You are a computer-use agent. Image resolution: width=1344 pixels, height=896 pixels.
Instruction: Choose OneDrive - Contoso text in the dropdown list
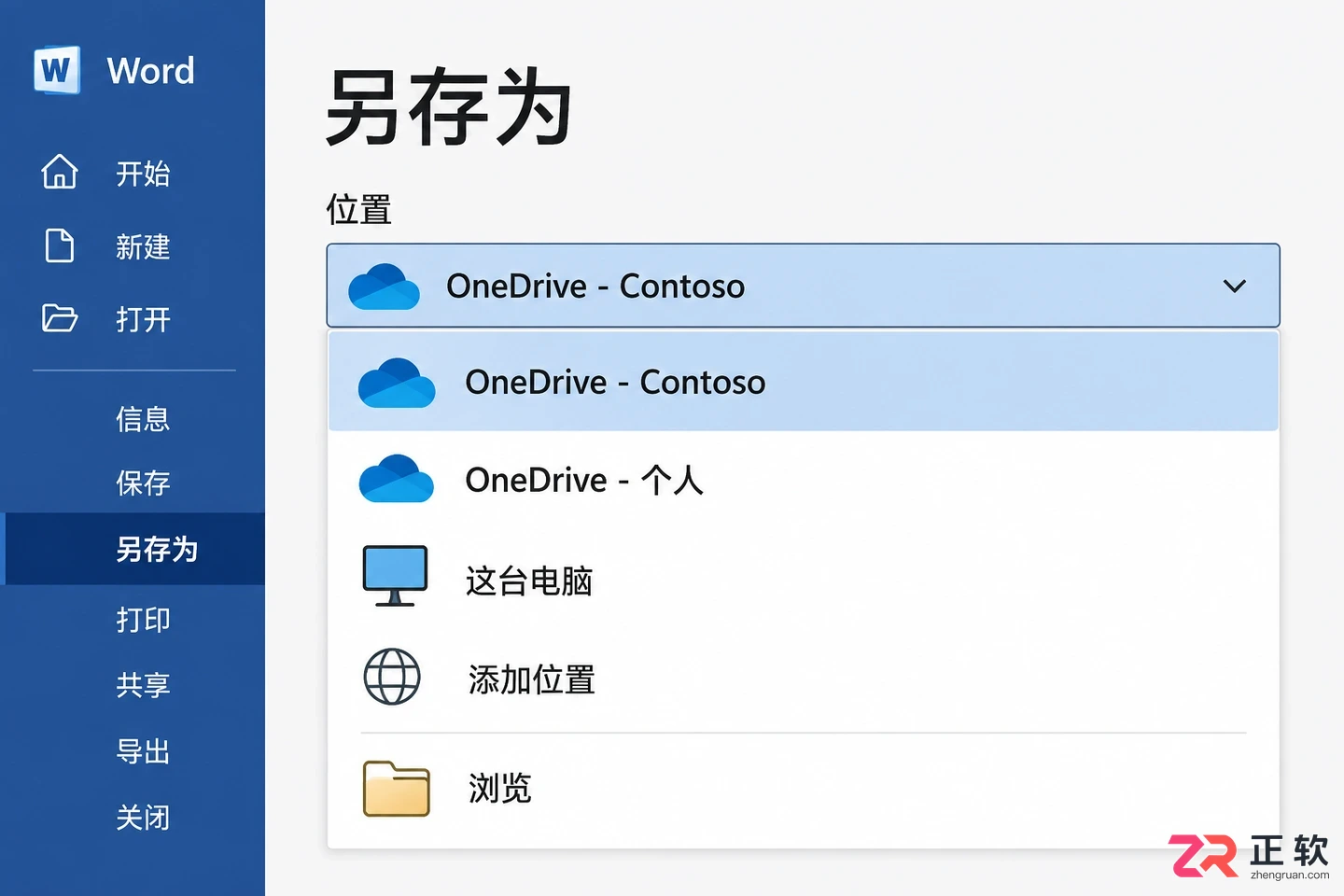[x=615, y=383]
